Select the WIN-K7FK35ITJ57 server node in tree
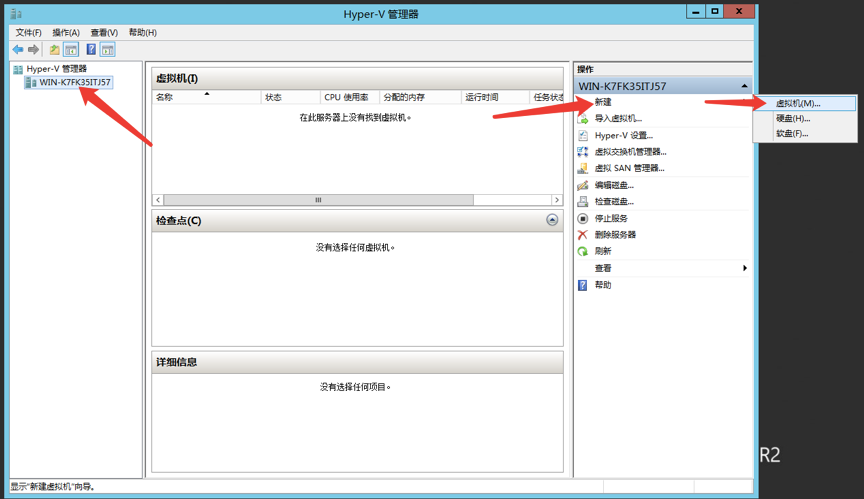This screenshot has width=864, height=499. coord(75,83)
